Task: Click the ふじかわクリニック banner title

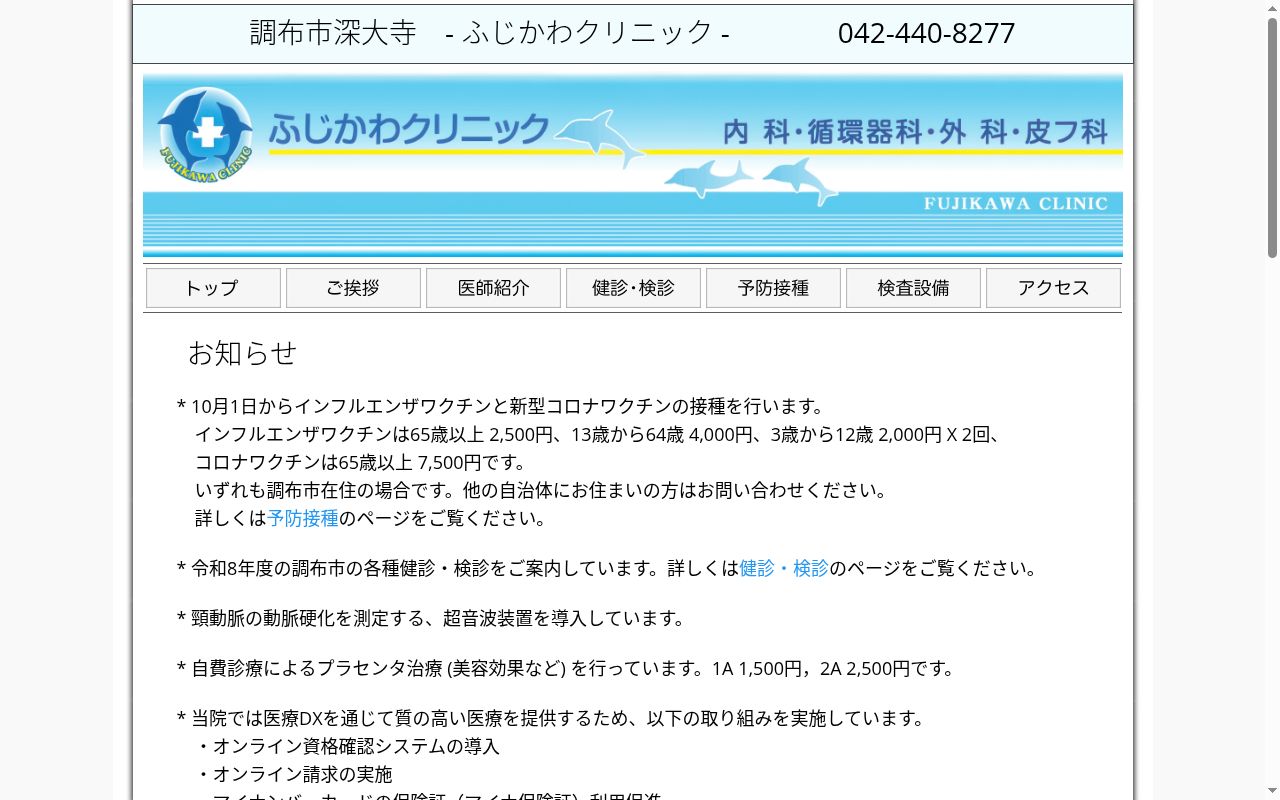Action: (x=409, y=129)
